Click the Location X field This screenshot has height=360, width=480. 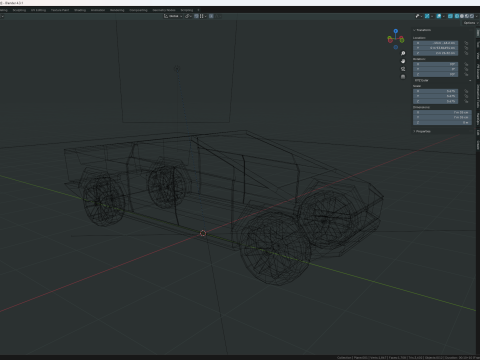[x=435, y=43]
